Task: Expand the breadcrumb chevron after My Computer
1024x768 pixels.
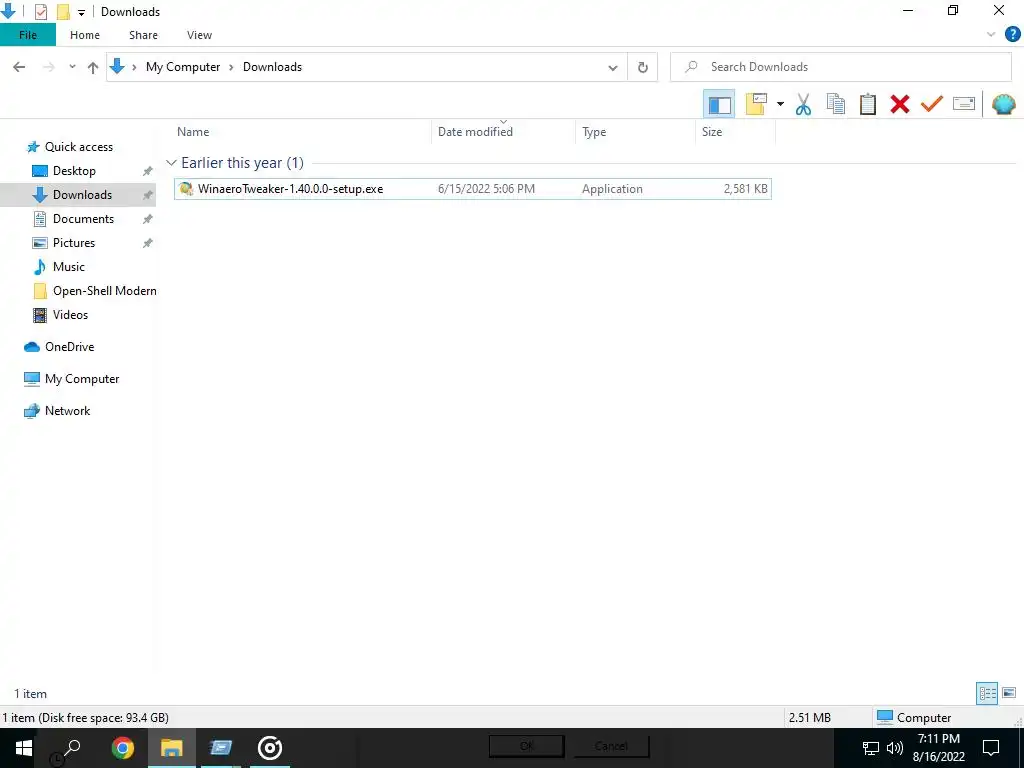Action: (231, 67)
